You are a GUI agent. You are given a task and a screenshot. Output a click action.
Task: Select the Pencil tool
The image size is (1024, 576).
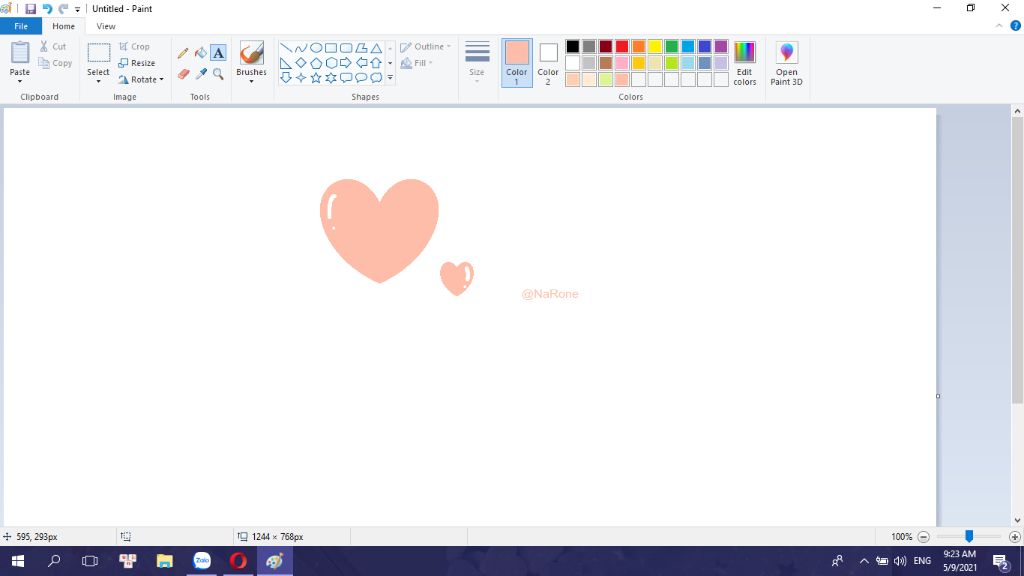pos(183,53)
